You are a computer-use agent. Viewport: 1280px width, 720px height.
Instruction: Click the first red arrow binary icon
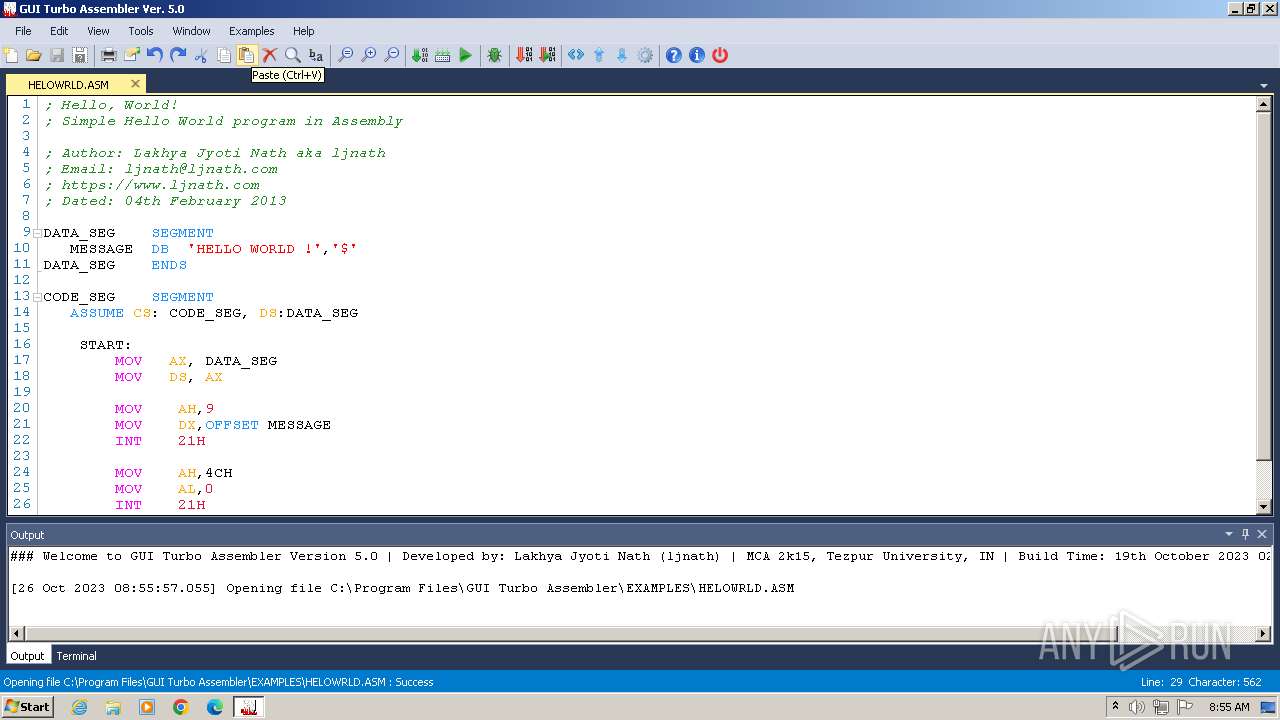click(524, 55)
